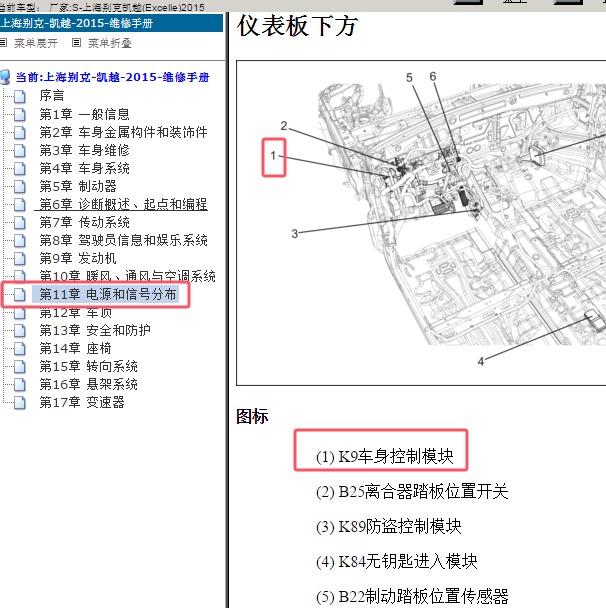The height and width of the screenshot is (608, 606).
Task: Click callout number 5 in the diagram
Action: [x=409, y=78]
